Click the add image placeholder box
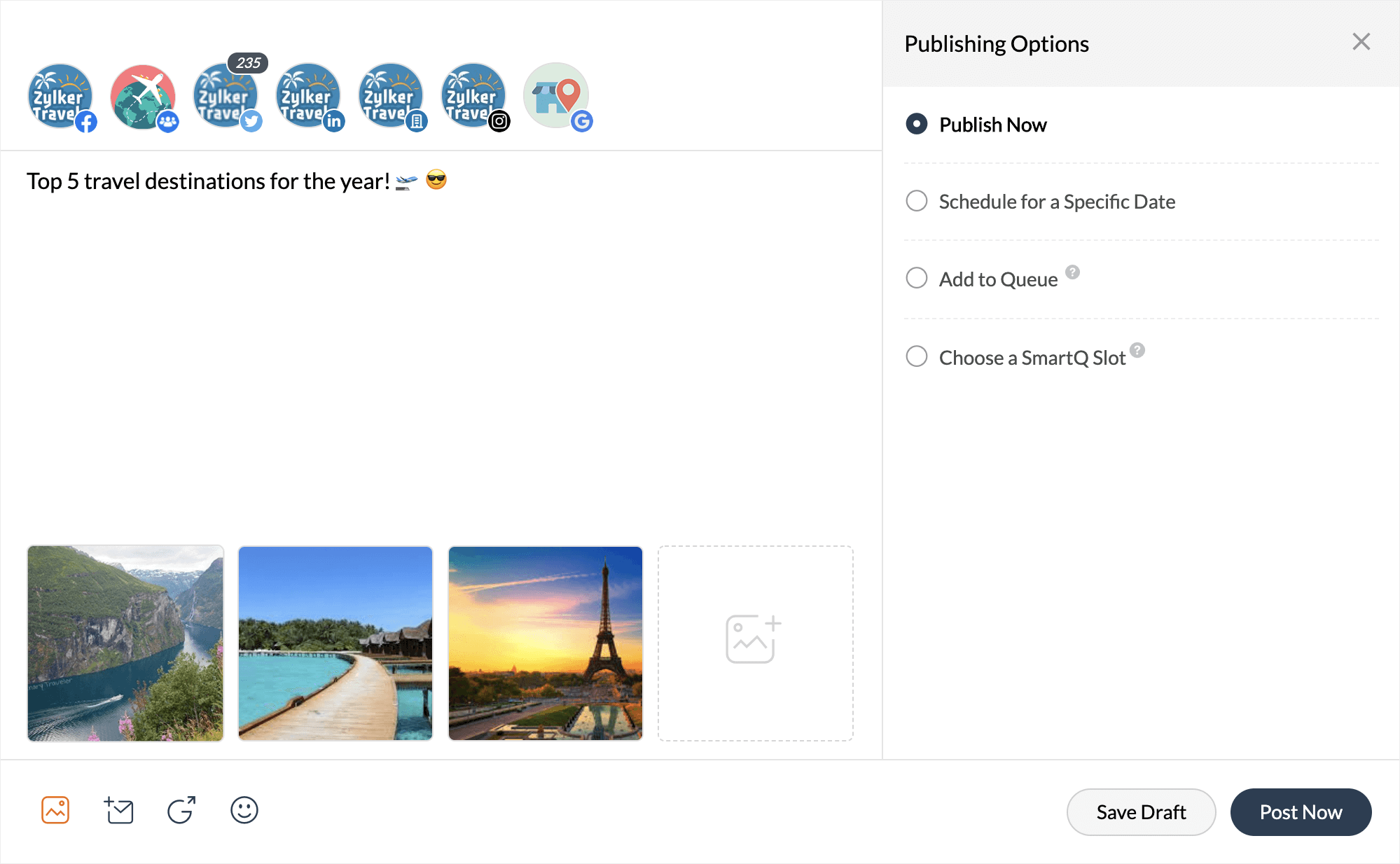The height and width of the screenshot is (864, 1400). (x=755, y=643)
